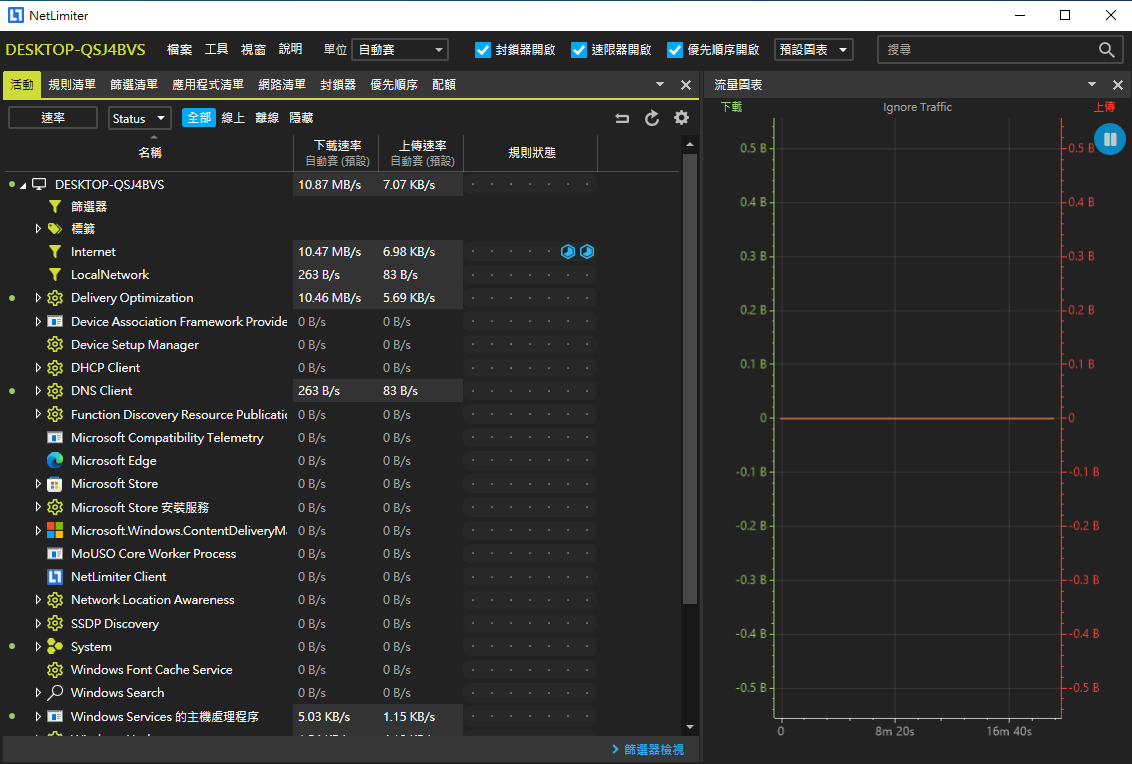Click the refresh arrow in the activity toolbar
Image resolution: width=1132 pixels, height=764 pixels.
pyautogui.click(x=652, y=118)
